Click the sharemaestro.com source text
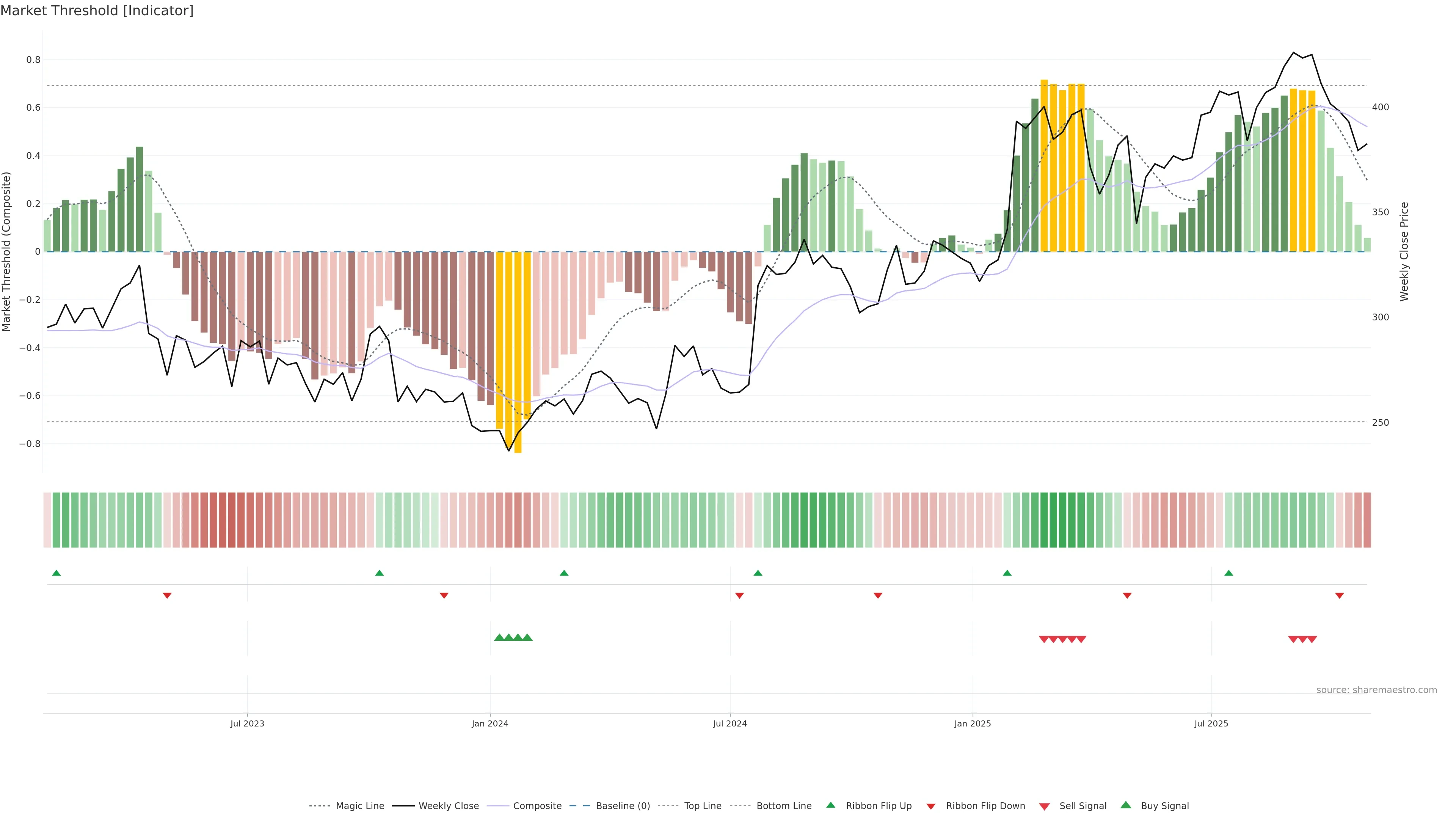 click(x=1376, y=690)
